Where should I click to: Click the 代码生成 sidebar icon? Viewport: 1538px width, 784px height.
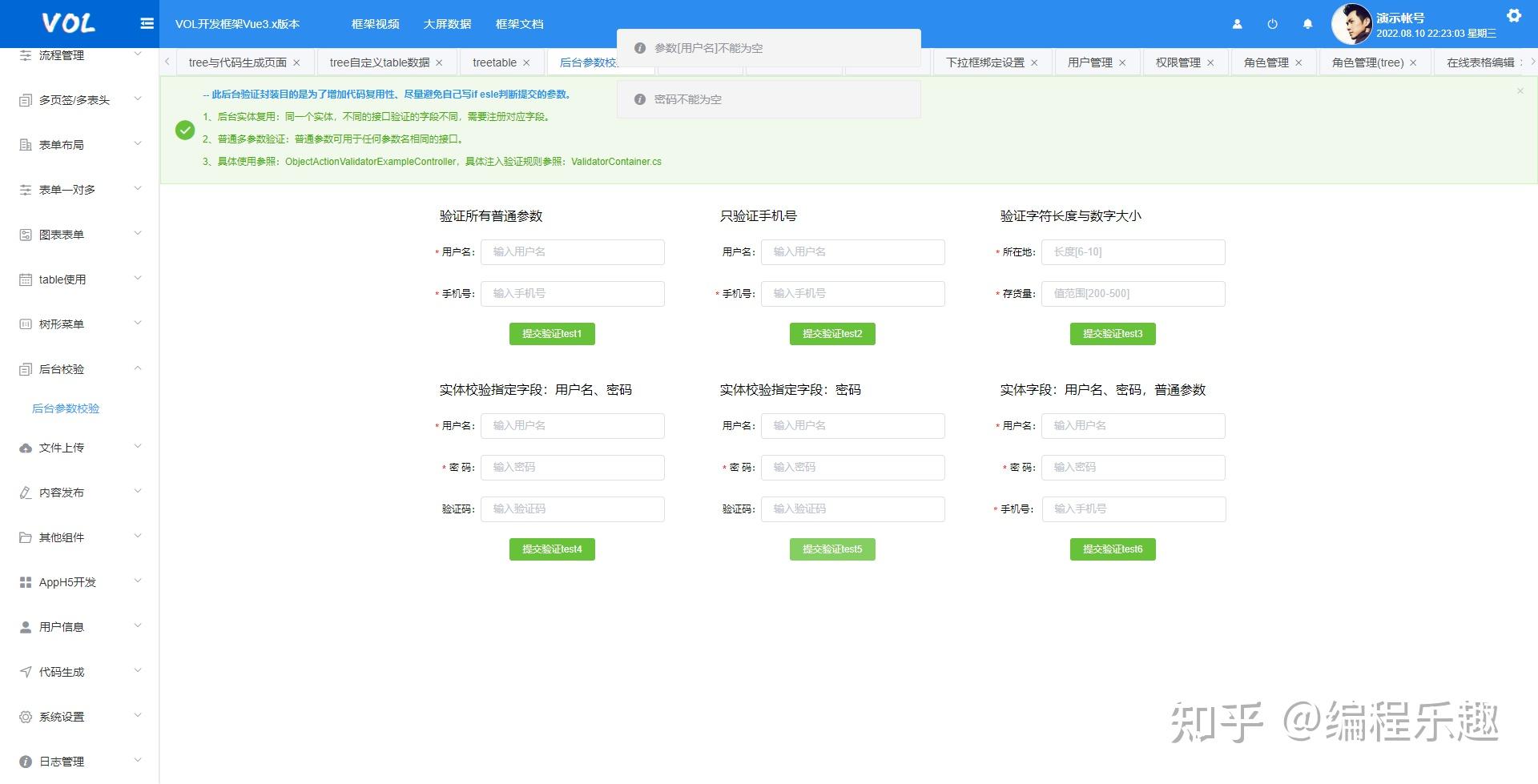(24, 671)
